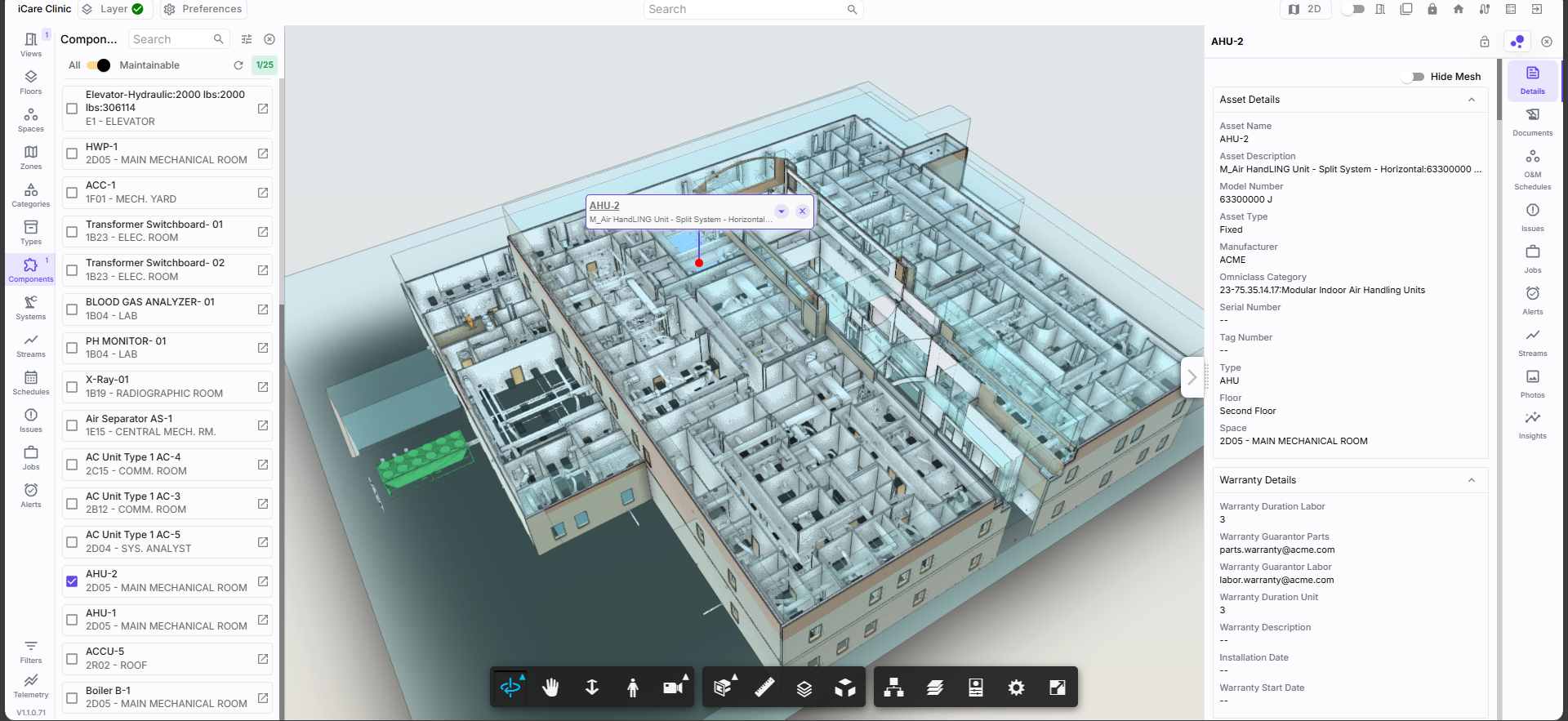The height and width of the screenshot is (721, 1568).
Task: Click the top global Search field
Action: click(x=753, y=9)
